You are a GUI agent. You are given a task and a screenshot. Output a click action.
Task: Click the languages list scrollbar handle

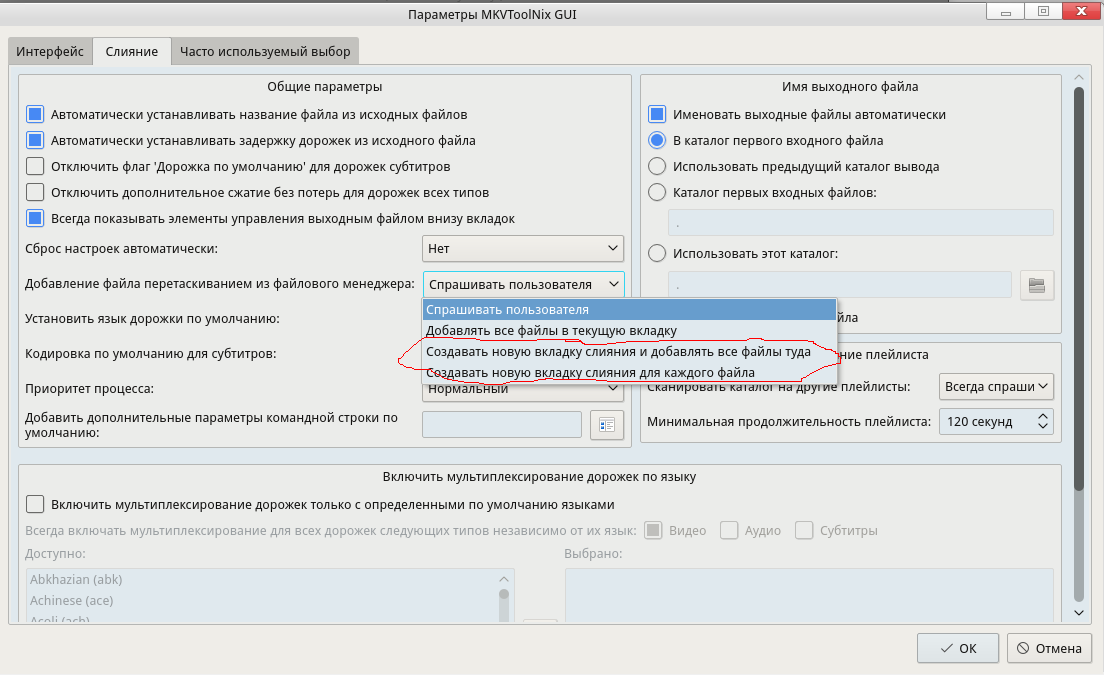503,594
